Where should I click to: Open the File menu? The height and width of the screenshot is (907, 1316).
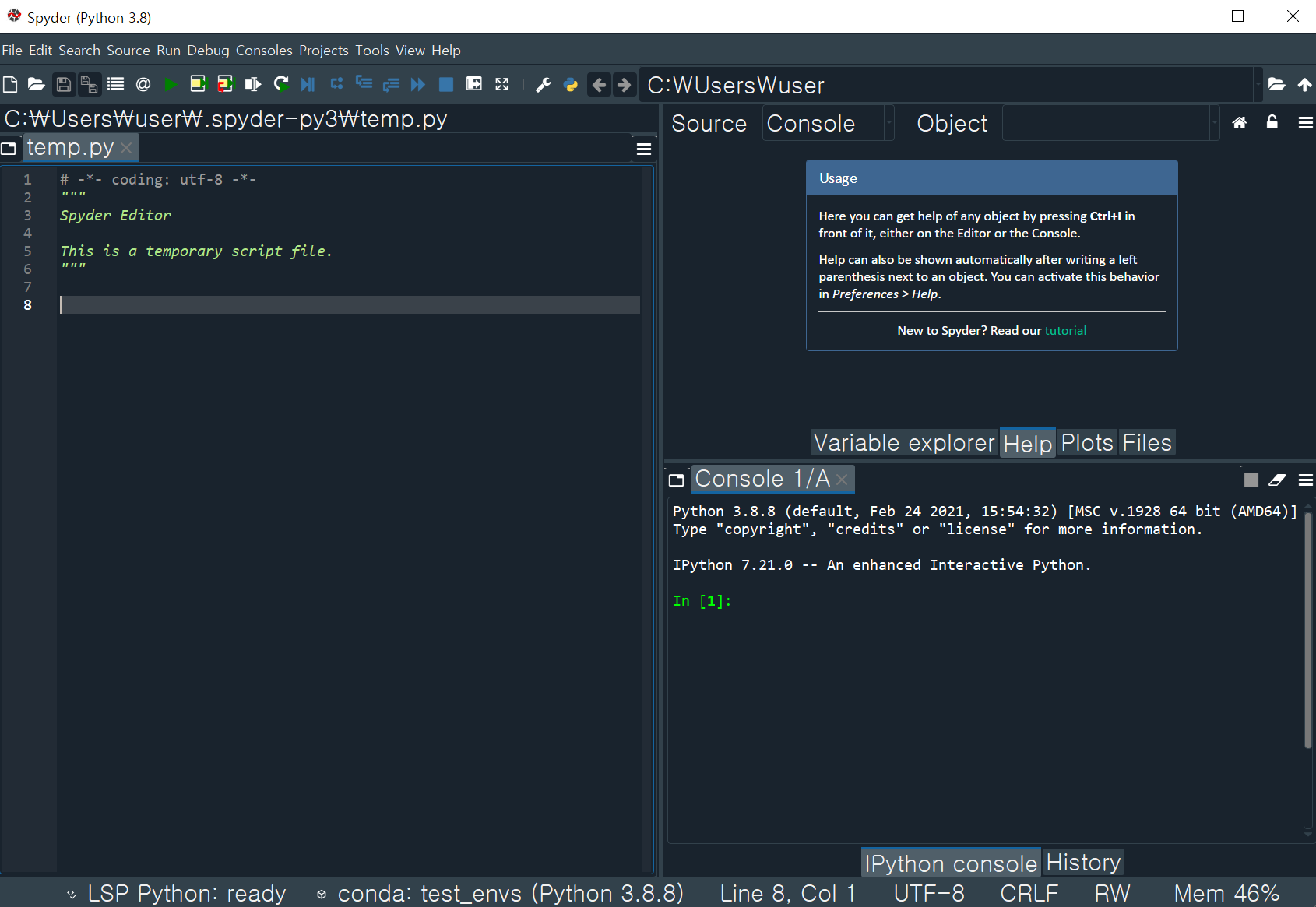point(12,51)
